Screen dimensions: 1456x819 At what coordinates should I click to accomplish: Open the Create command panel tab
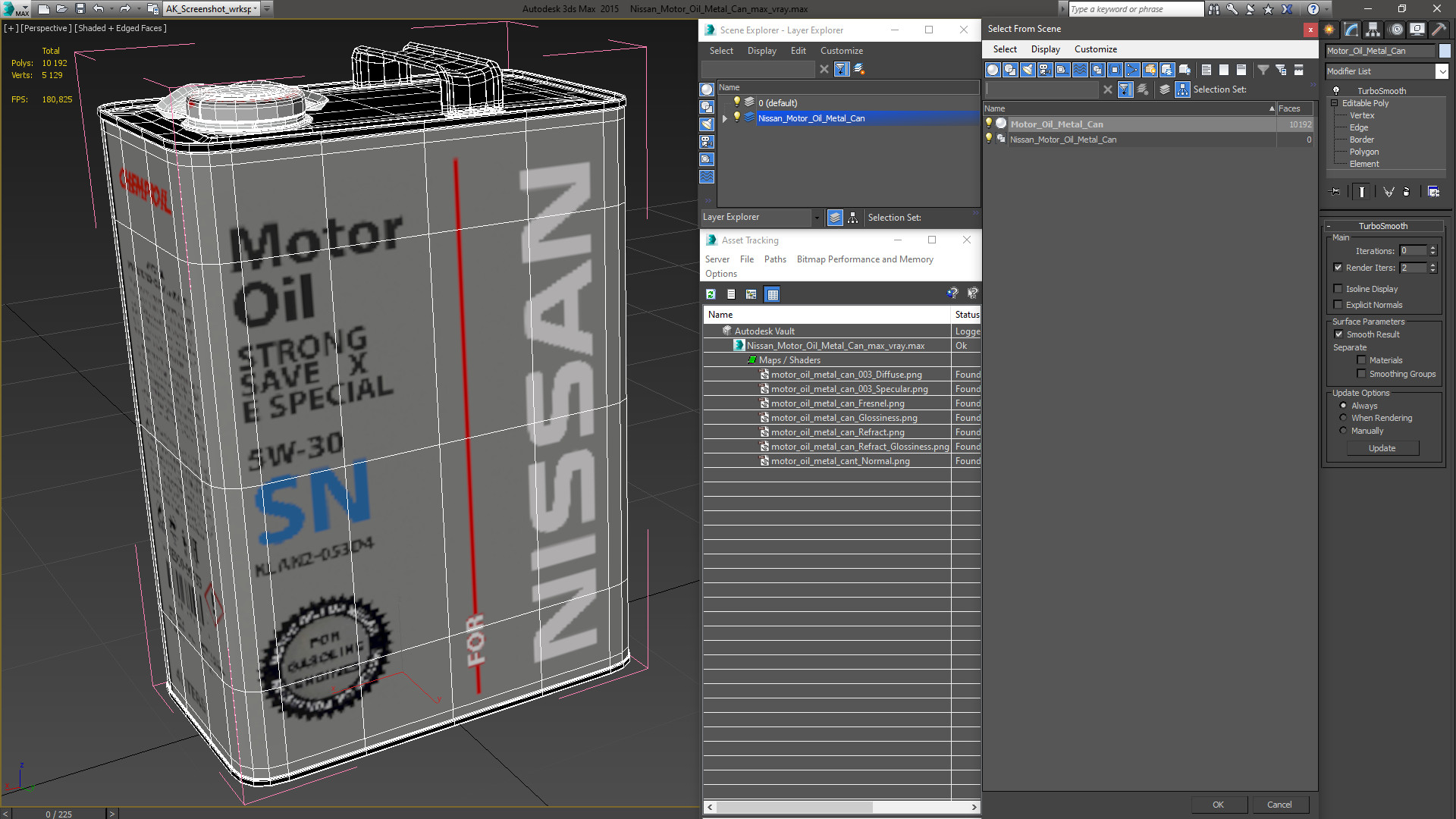(x=1329, y=30)
